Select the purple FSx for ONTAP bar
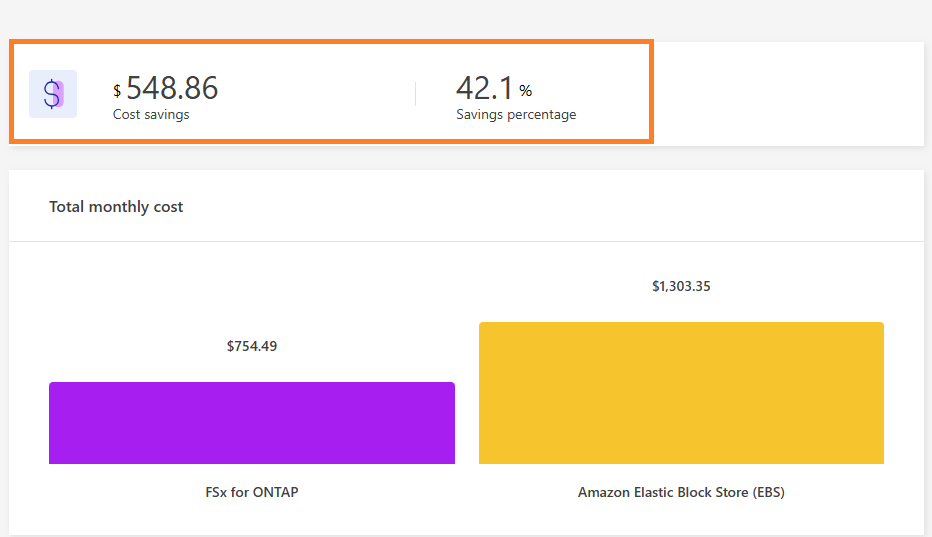Image resolution: width=932 pixels, height=537 pixels. (x=252, y=423)
